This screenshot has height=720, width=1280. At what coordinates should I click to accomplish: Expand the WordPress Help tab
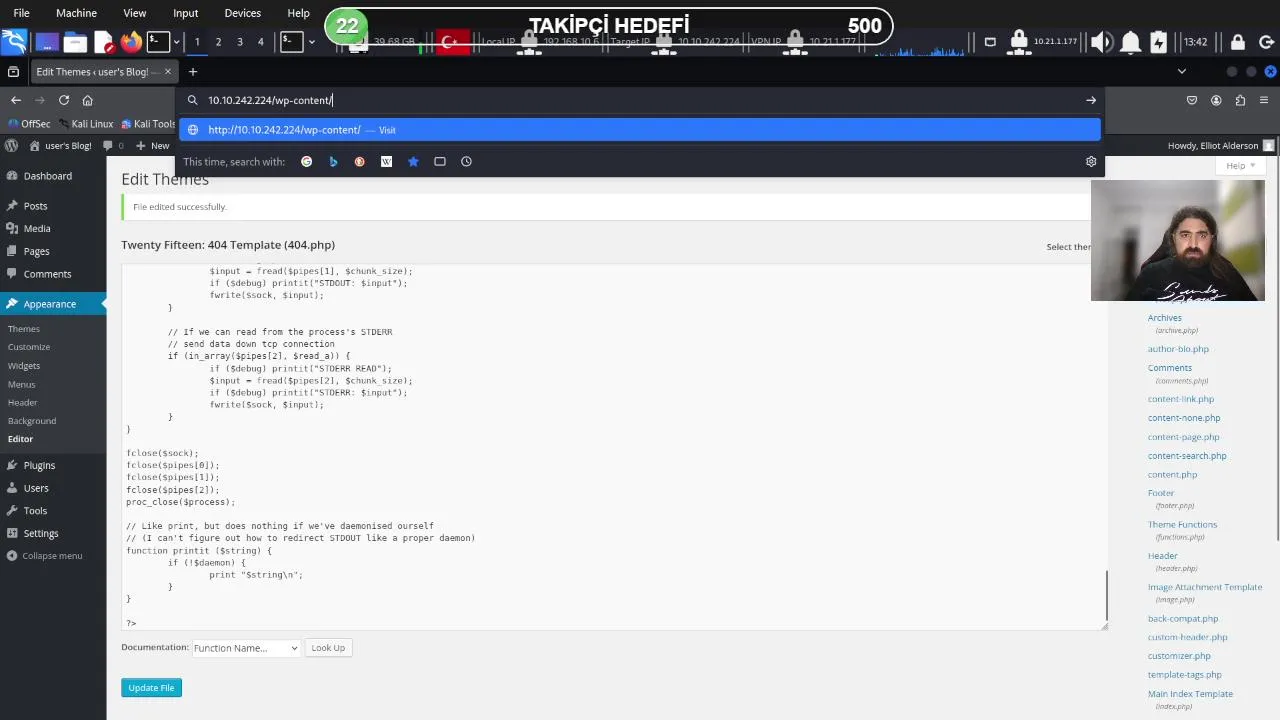click(1240, 166)
